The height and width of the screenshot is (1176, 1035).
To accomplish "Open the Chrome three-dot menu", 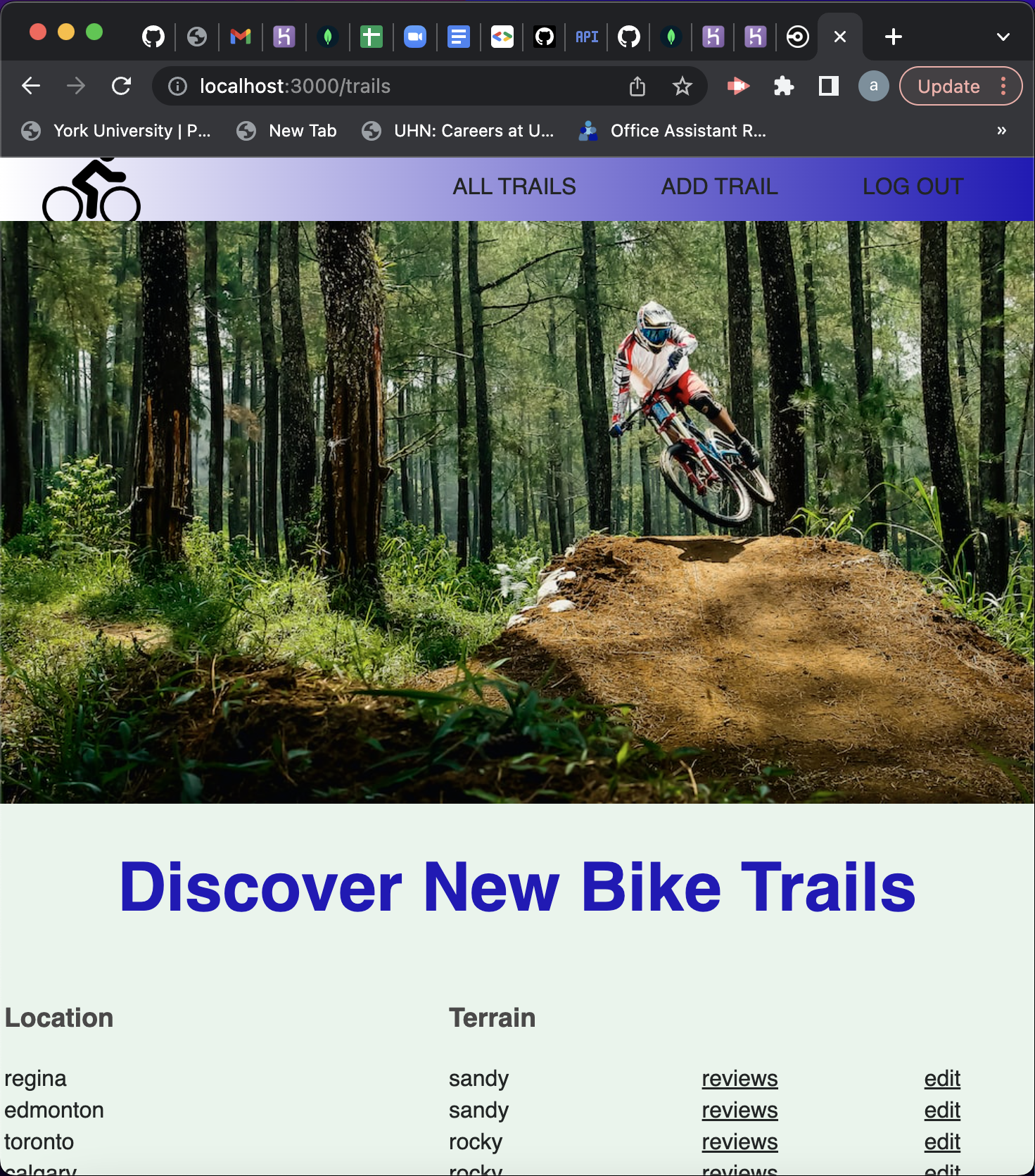I will tap(1003, 86).
